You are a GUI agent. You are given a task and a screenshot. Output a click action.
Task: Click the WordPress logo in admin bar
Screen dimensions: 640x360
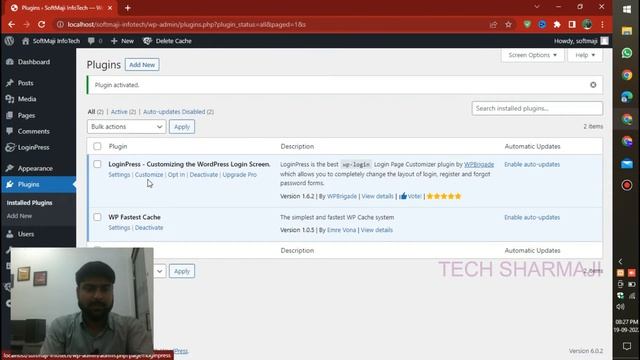[9, 41]
